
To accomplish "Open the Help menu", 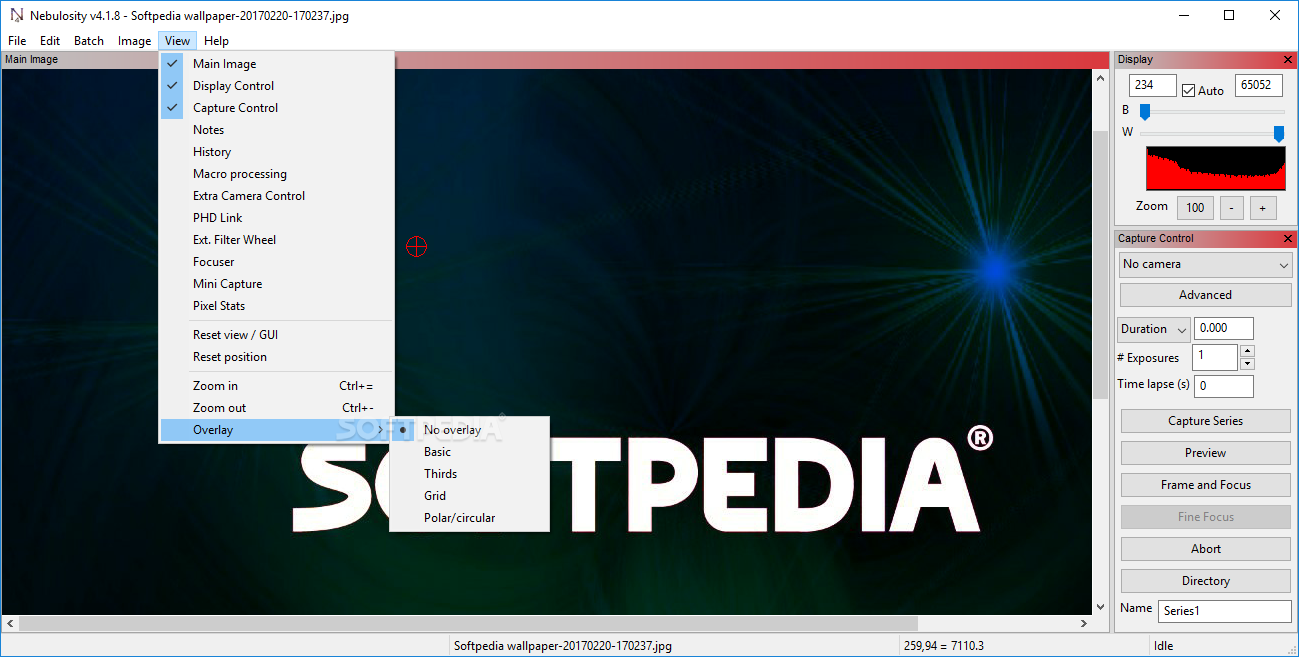I will click(216, 41).
